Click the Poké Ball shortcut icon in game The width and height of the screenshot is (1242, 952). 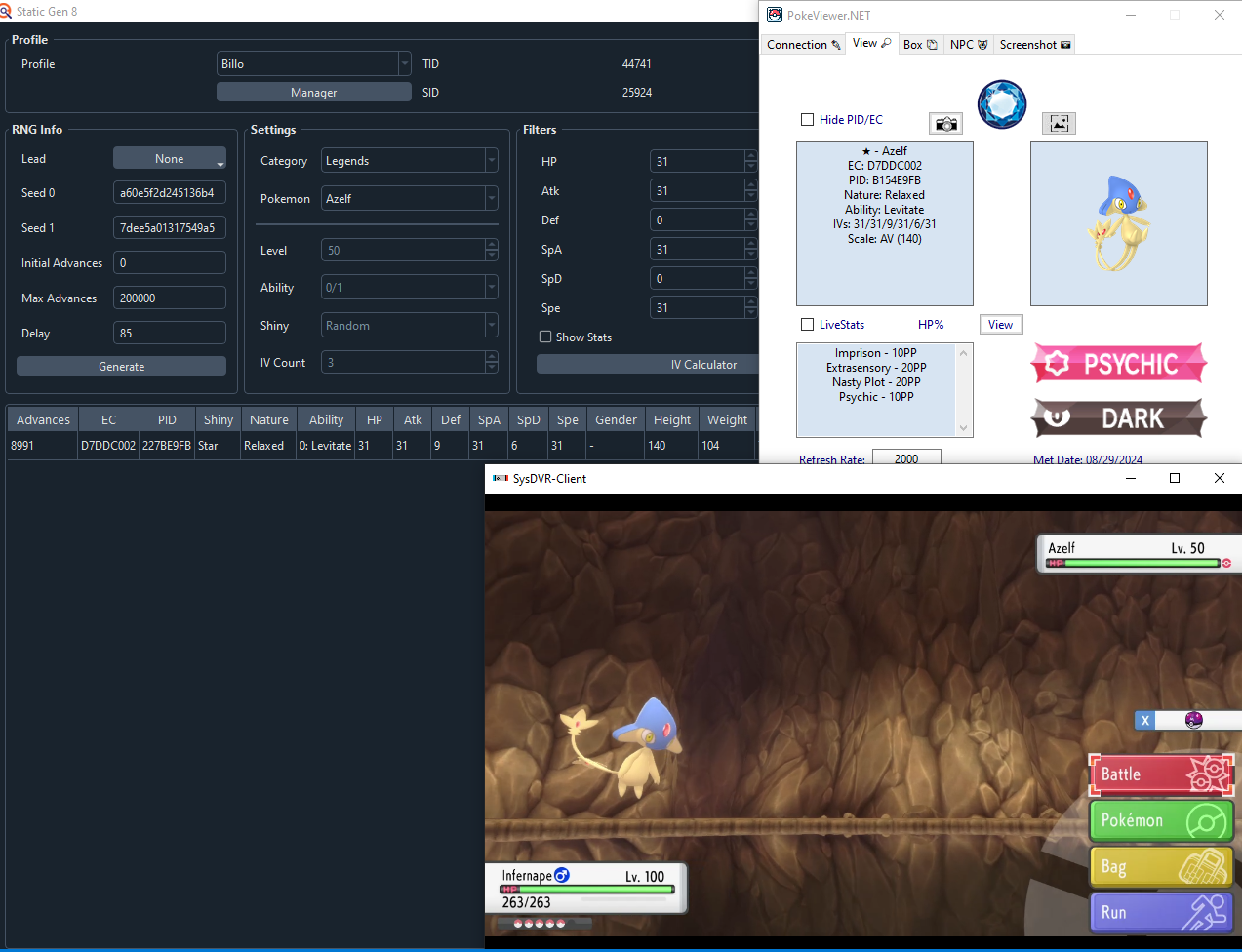[1194, 720]
